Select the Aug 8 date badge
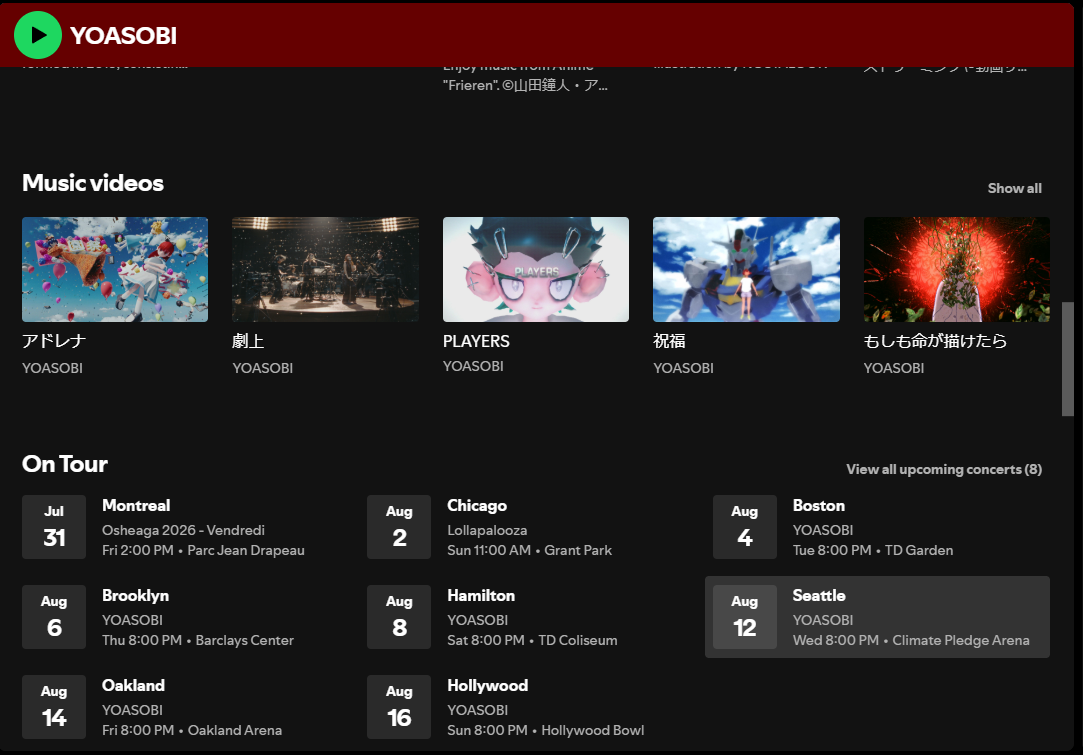The width and height of the screenshot is (1083, 755). tap(399, 617)
